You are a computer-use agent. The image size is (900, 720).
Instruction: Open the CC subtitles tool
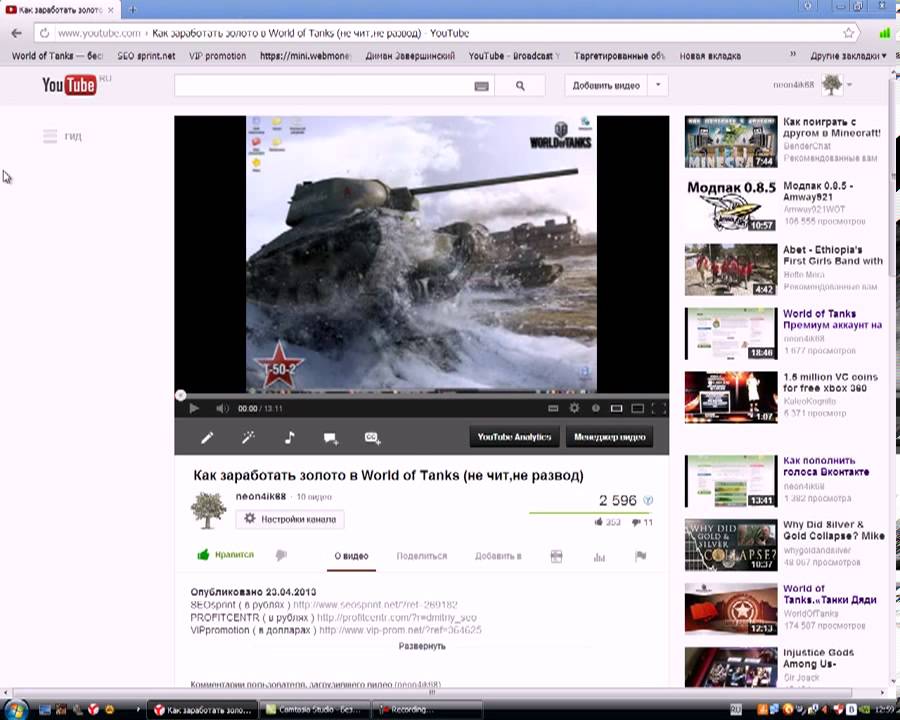pos(372,437)
